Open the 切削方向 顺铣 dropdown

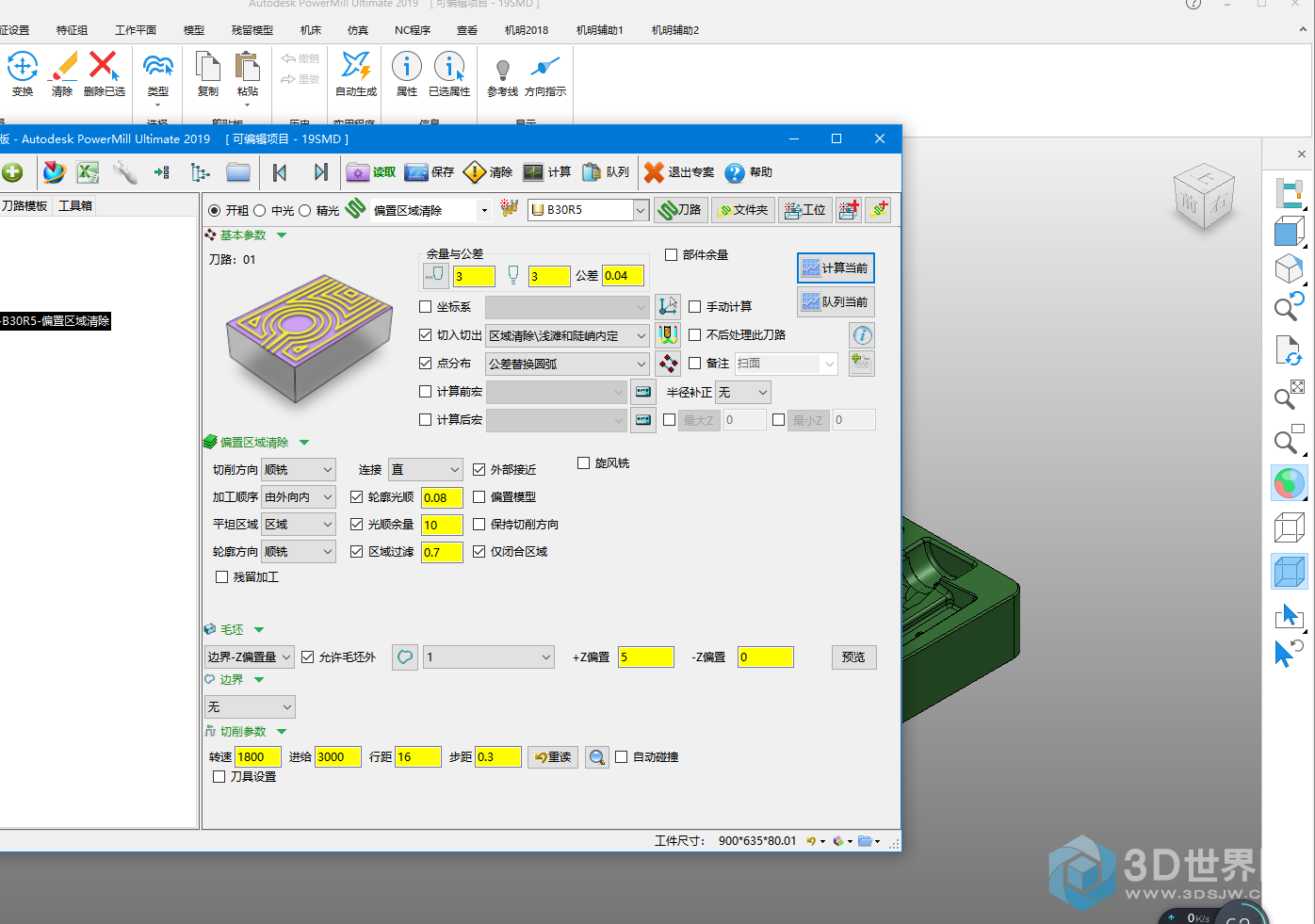[299, 469]
